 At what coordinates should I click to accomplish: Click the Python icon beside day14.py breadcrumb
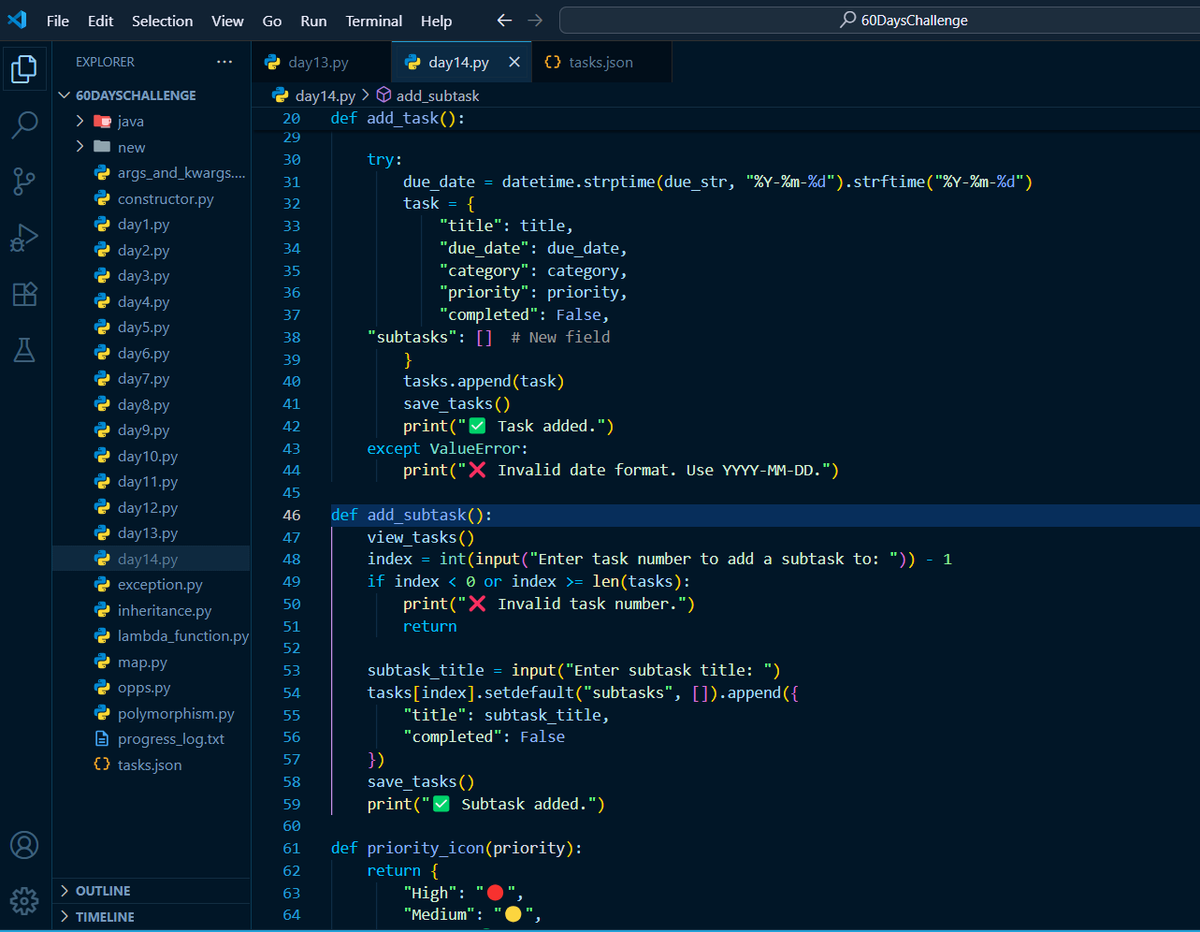[280, 96]
